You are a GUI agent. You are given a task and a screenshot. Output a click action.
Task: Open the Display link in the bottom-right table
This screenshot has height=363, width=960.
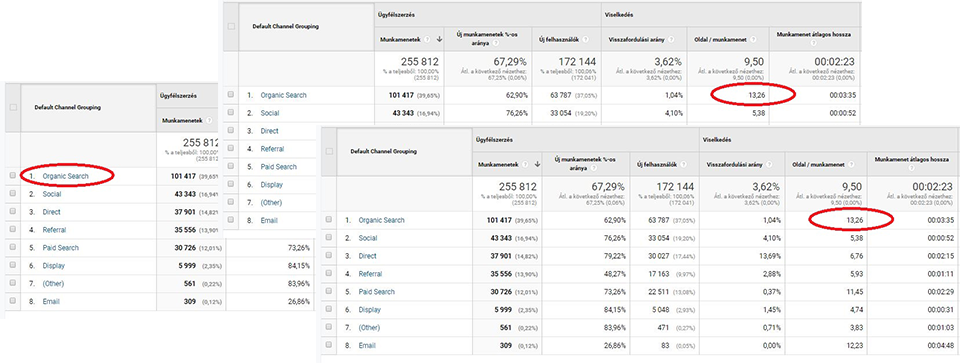[x=369, y=310]
